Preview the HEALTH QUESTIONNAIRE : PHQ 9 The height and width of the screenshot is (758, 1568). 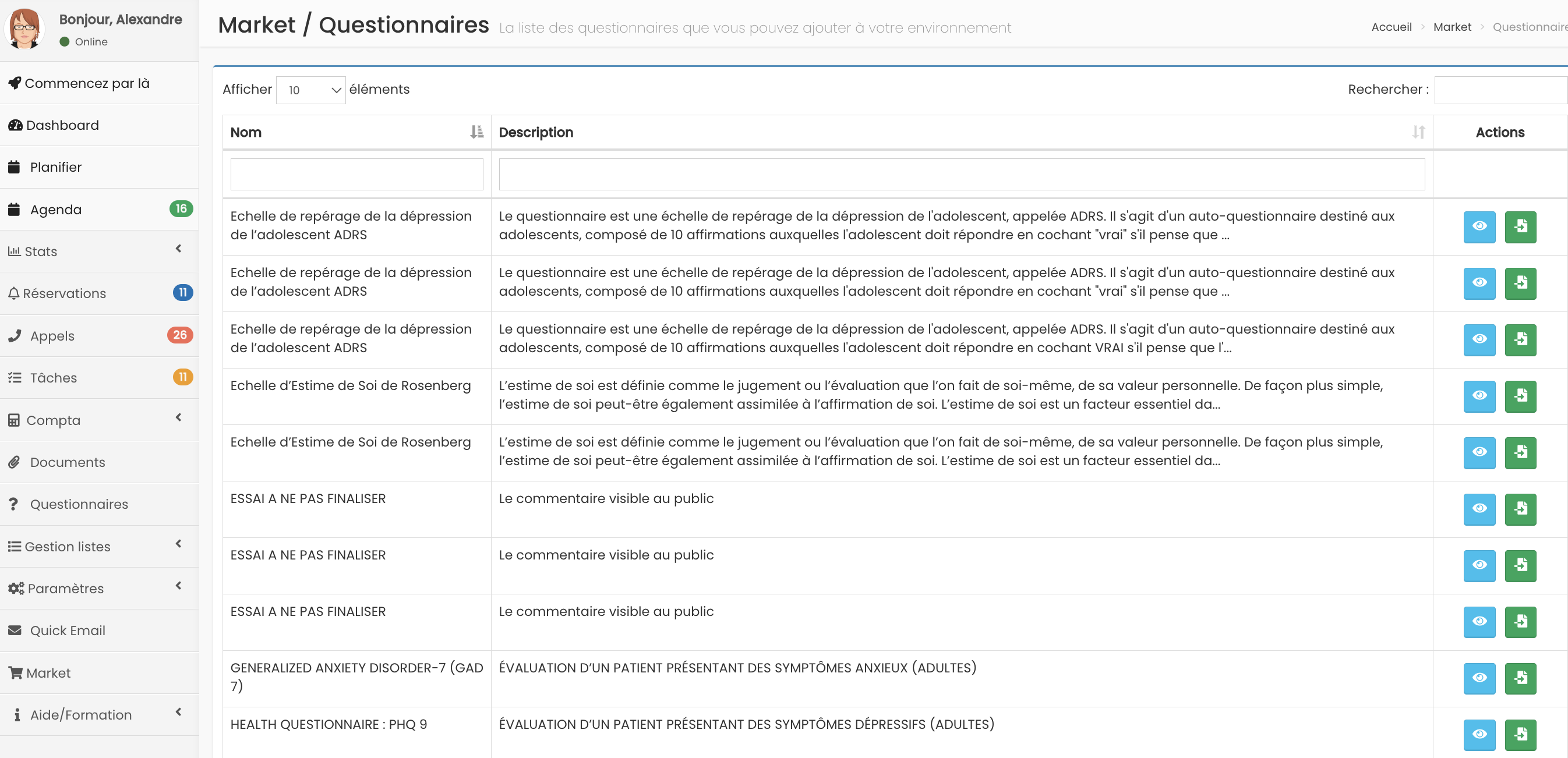click(1479, 735)
